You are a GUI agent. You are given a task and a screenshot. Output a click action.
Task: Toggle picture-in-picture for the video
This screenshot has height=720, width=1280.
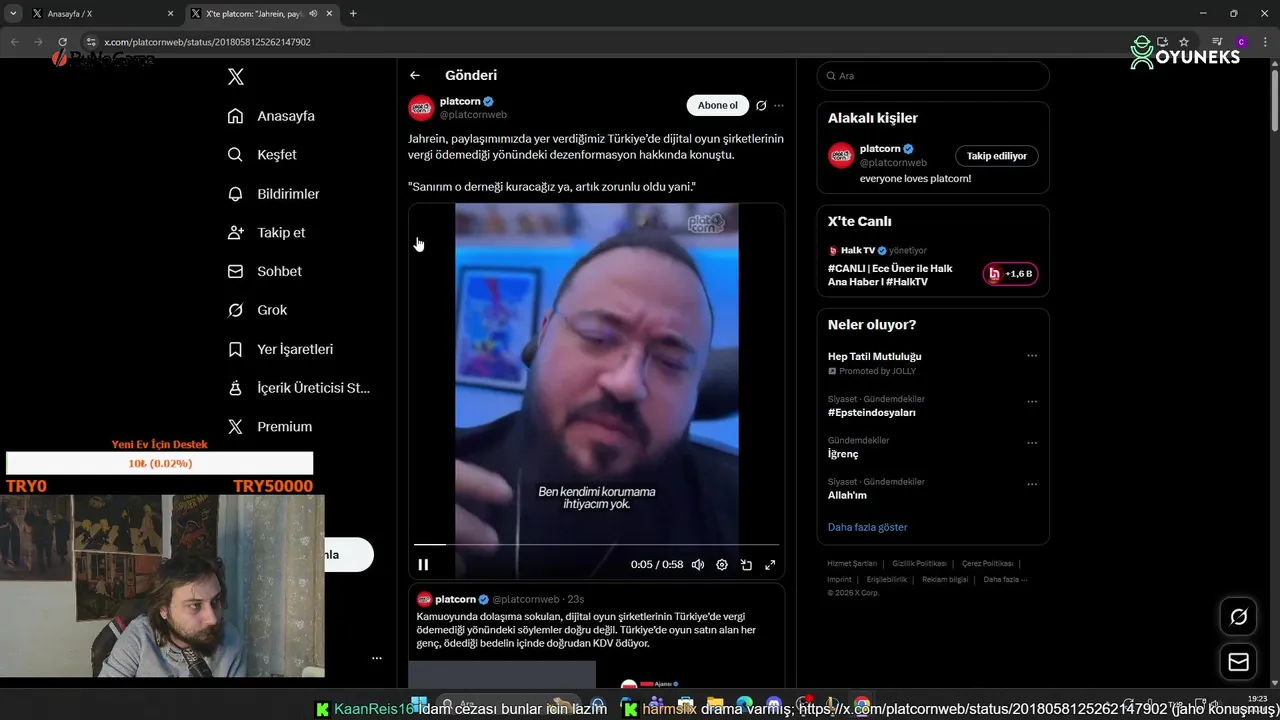(x=746, y=565)
